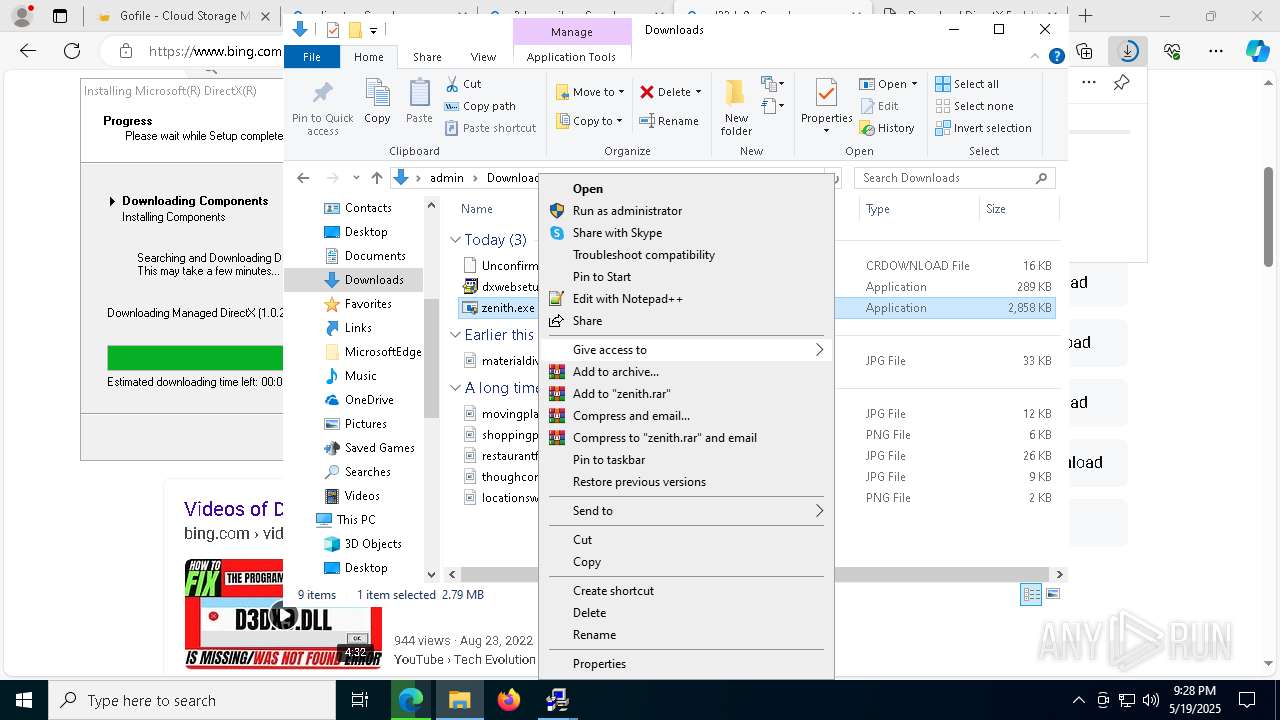Open Application Tools tab
The height and width of the screenshot is (720, 1280).
571,57
